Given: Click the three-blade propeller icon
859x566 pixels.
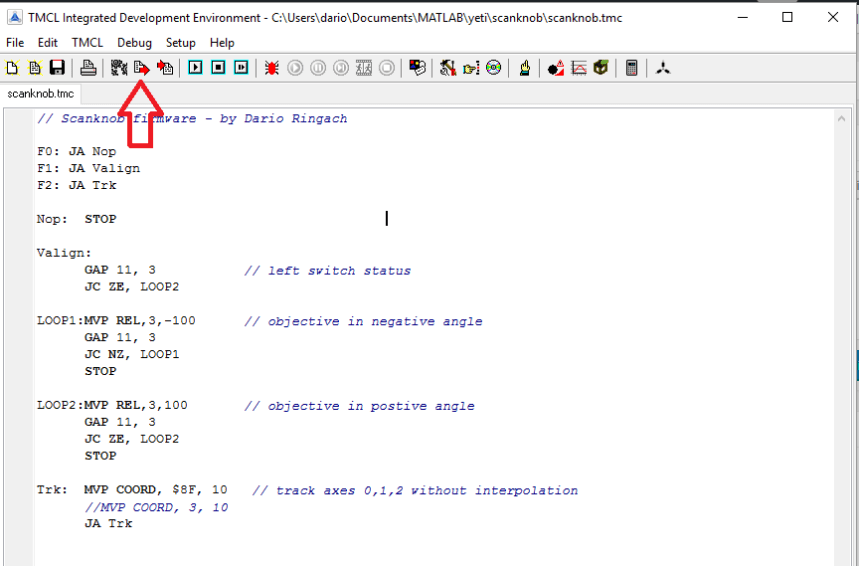Looking at the screenshot, I should [663, 68].
